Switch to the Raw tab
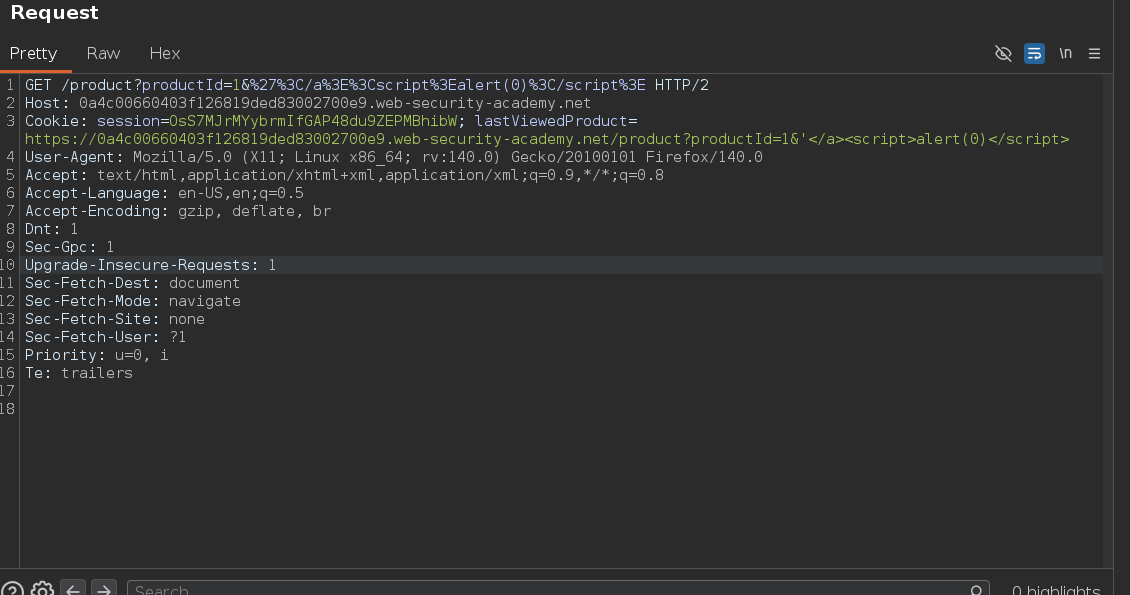 pyautogui.click(x=103, y=53)
